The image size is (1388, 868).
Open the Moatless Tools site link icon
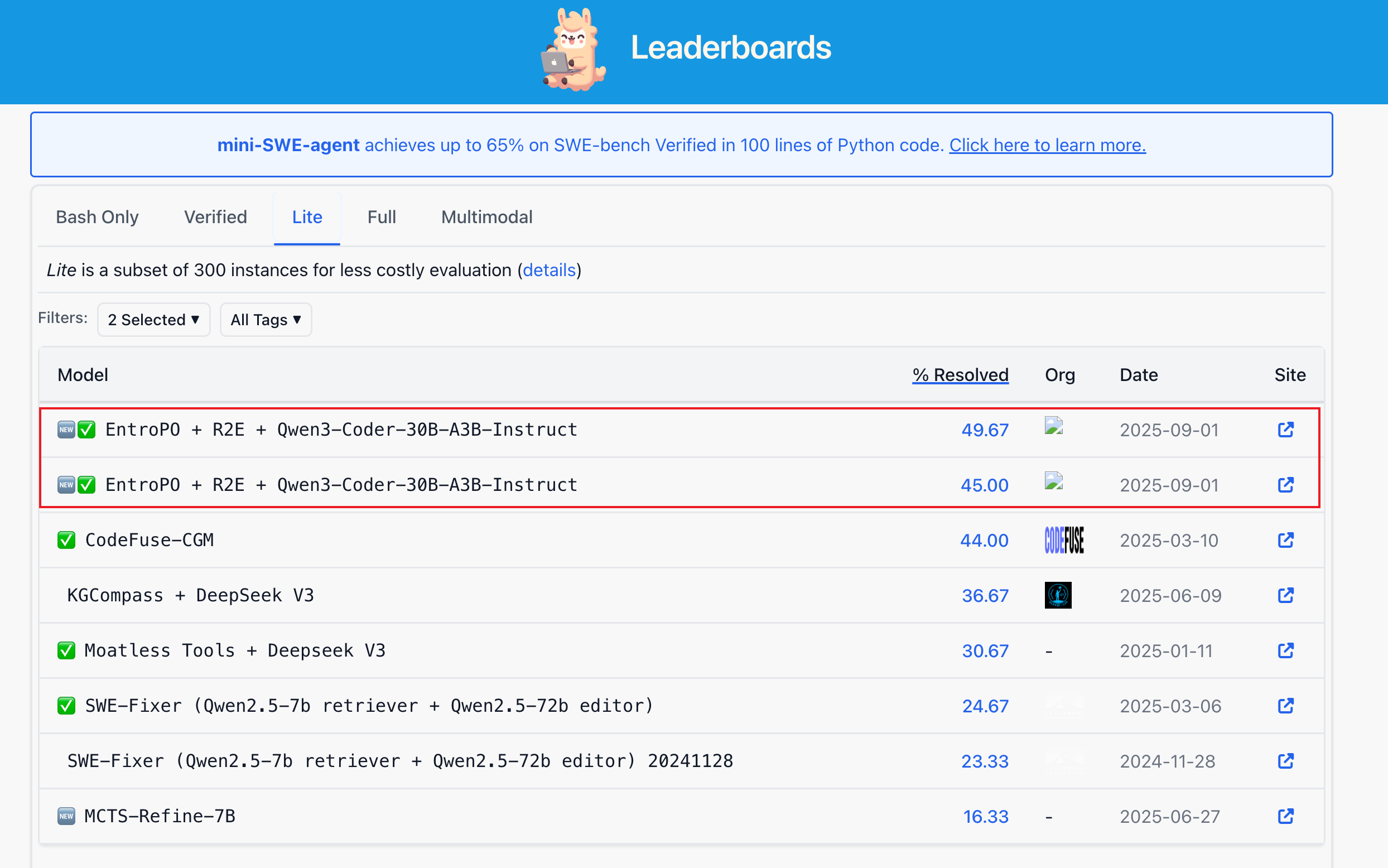tap(1285, 650)
